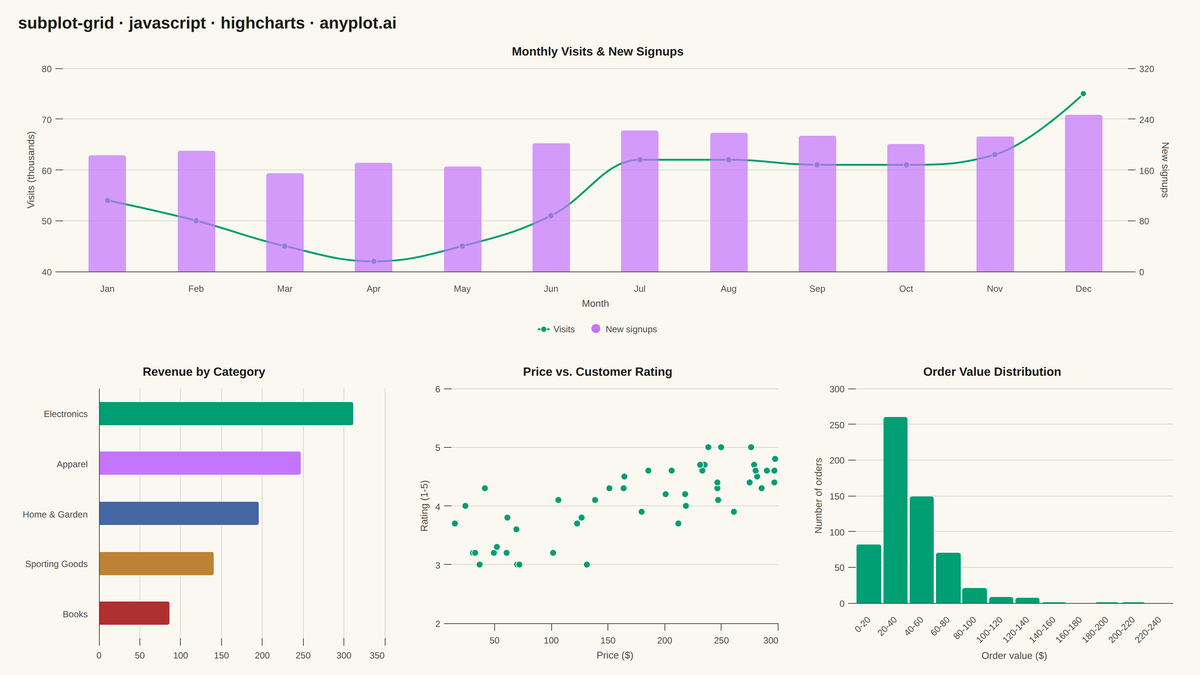Click the 80-100 histogram bar
Viewport: 1200px width, 675px height.
tap(974, 596)
